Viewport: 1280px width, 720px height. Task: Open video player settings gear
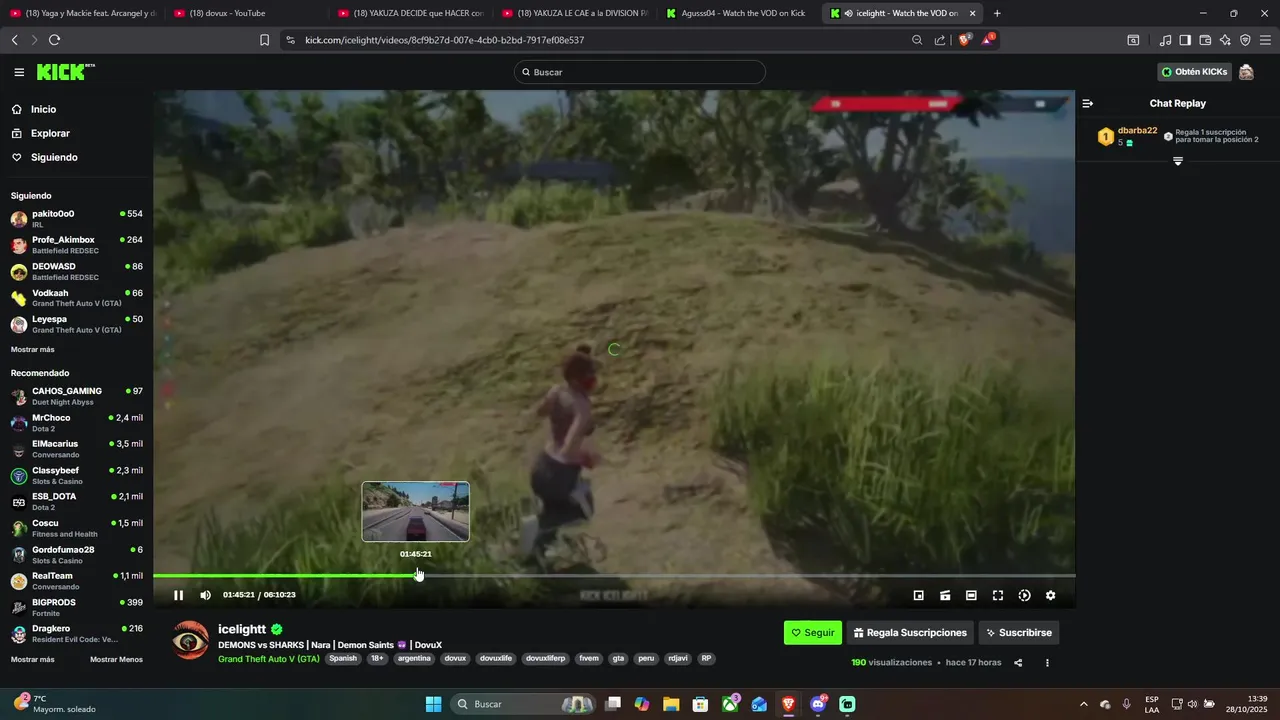coord(1050,595)
